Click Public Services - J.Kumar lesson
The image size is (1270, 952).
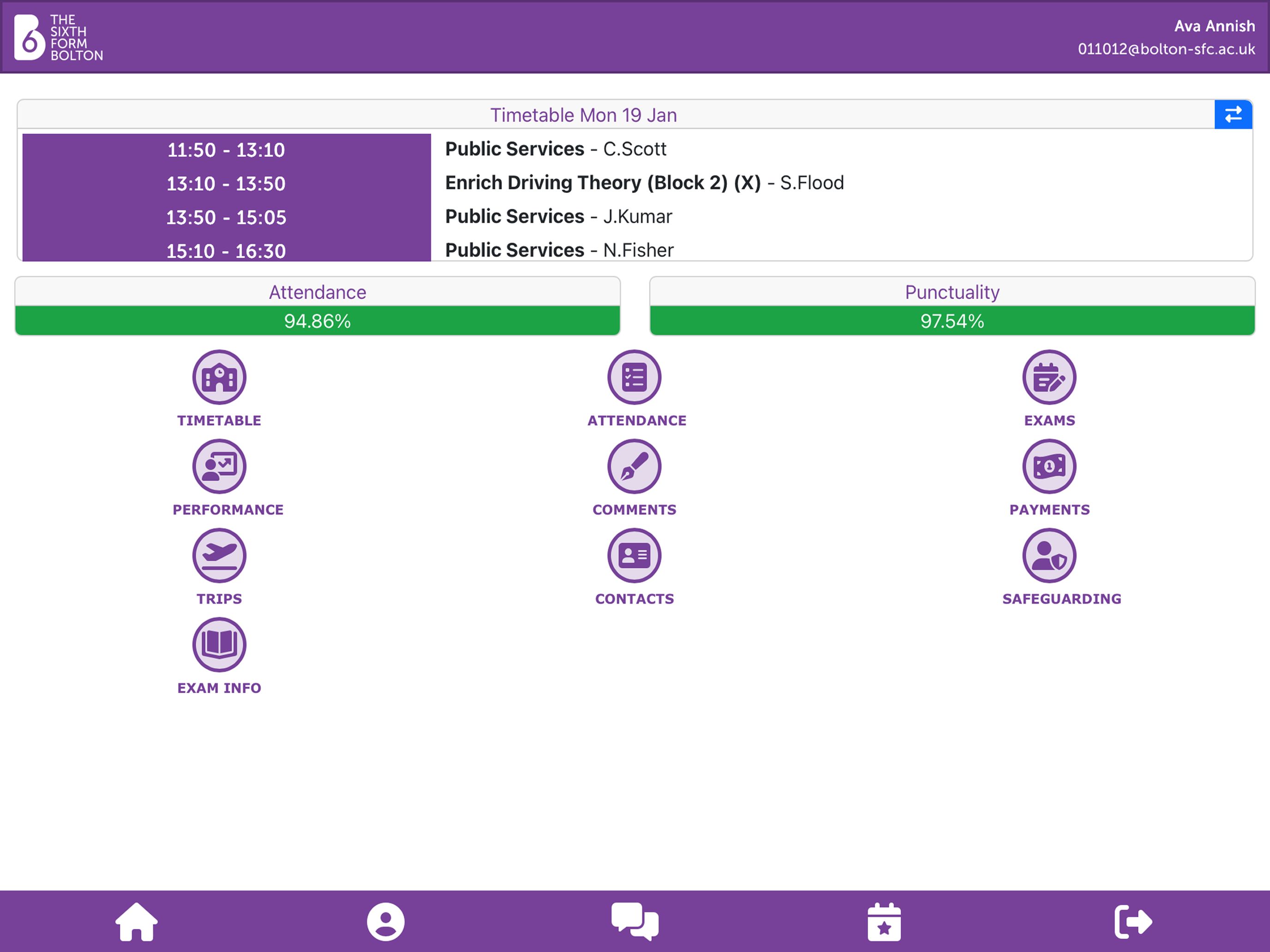click(559, 216)
